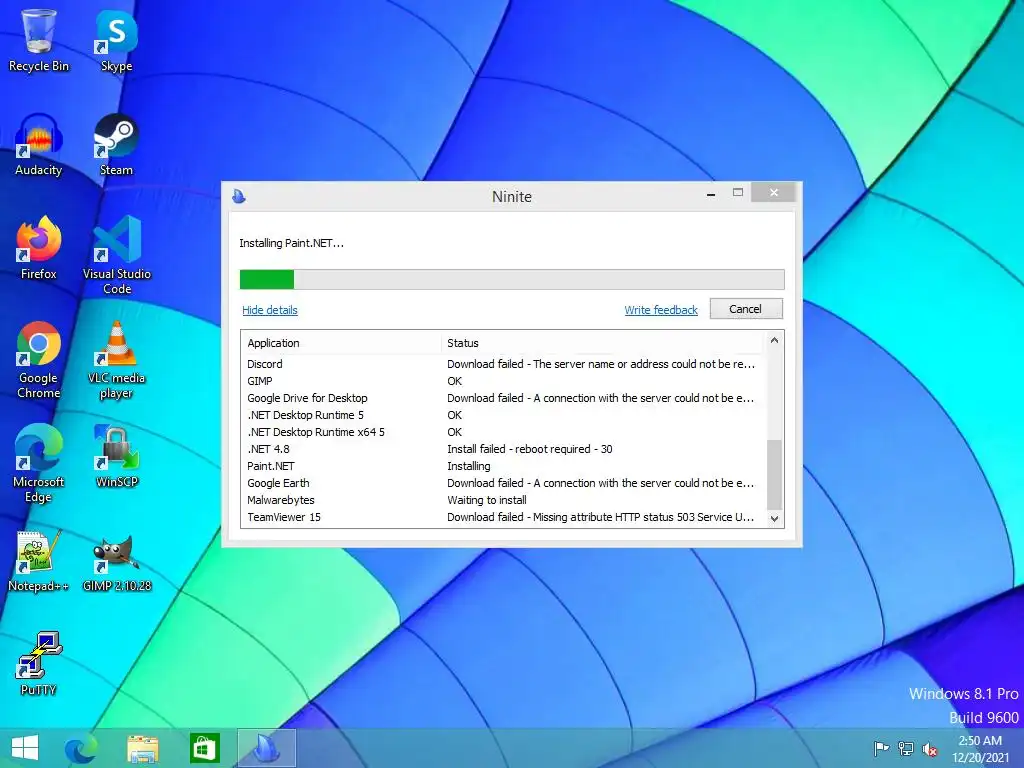Click the "Installing Paint.NET..." label
Screen dimensions: 1024x768
click(291, 243)
